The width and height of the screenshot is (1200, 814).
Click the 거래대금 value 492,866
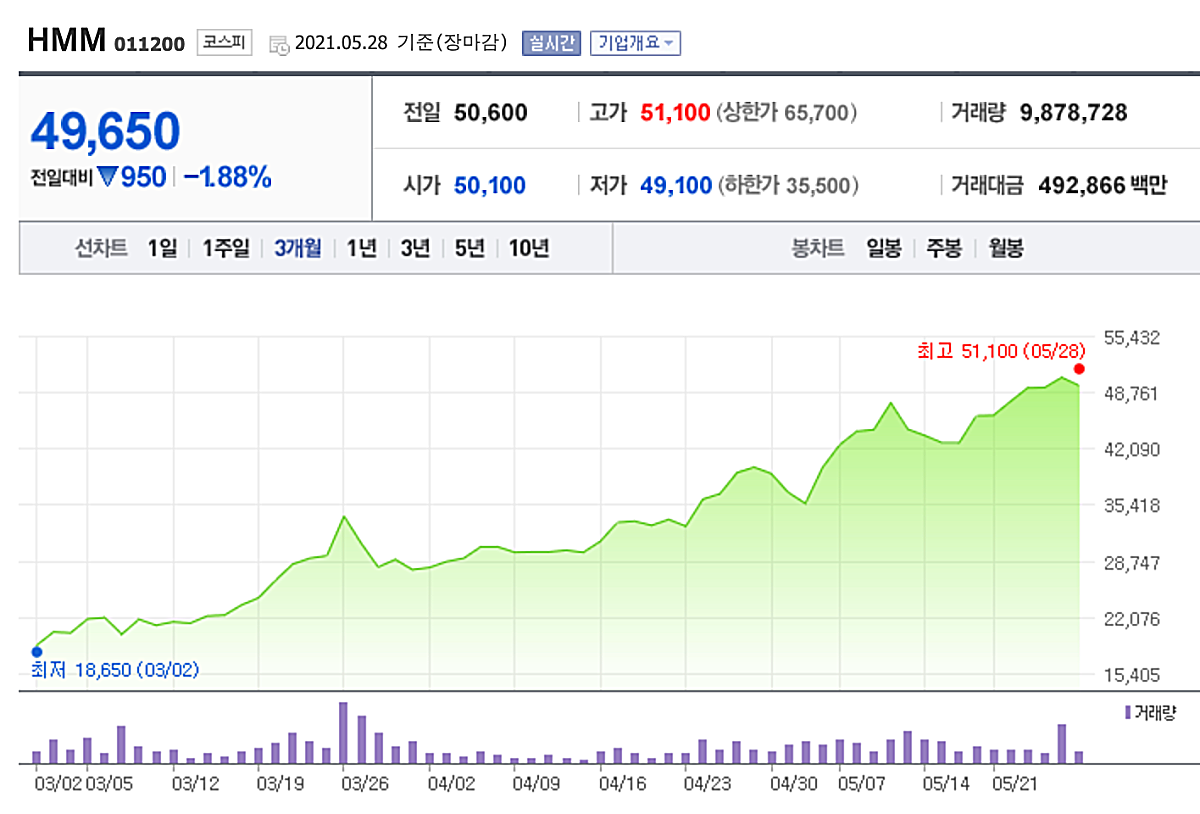pos(1084,185)
